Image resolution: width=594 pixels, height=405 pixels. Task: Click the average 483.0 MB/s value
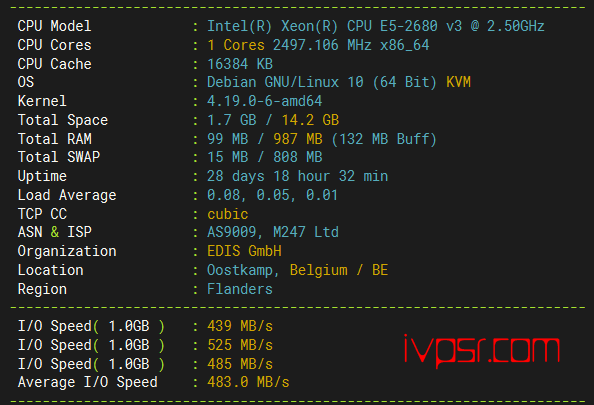[x=248, y=382]
